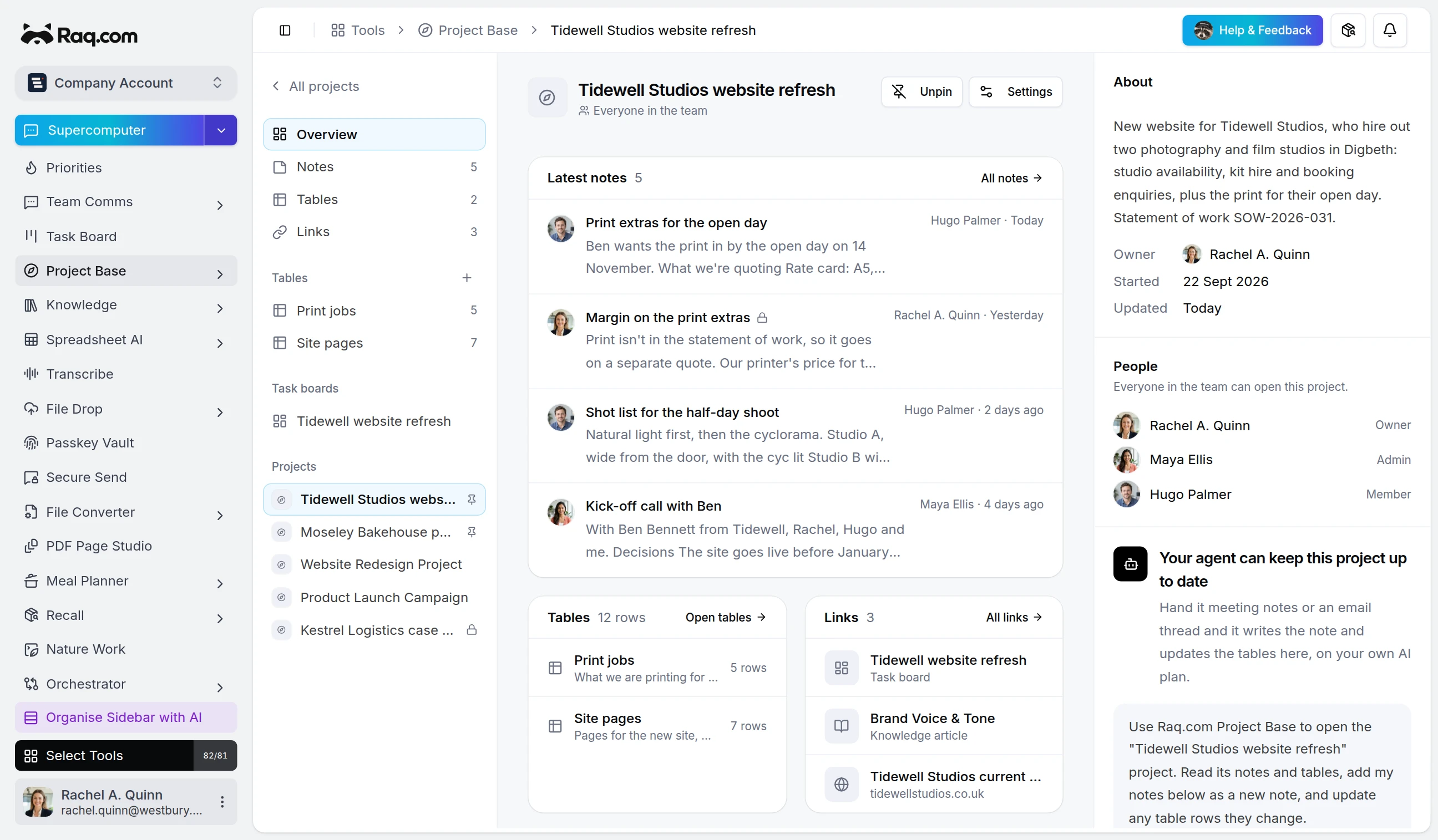Toggle the pin on Tidewell Studios project row
Screen dimensions: 1438x840
pos(472,500)
